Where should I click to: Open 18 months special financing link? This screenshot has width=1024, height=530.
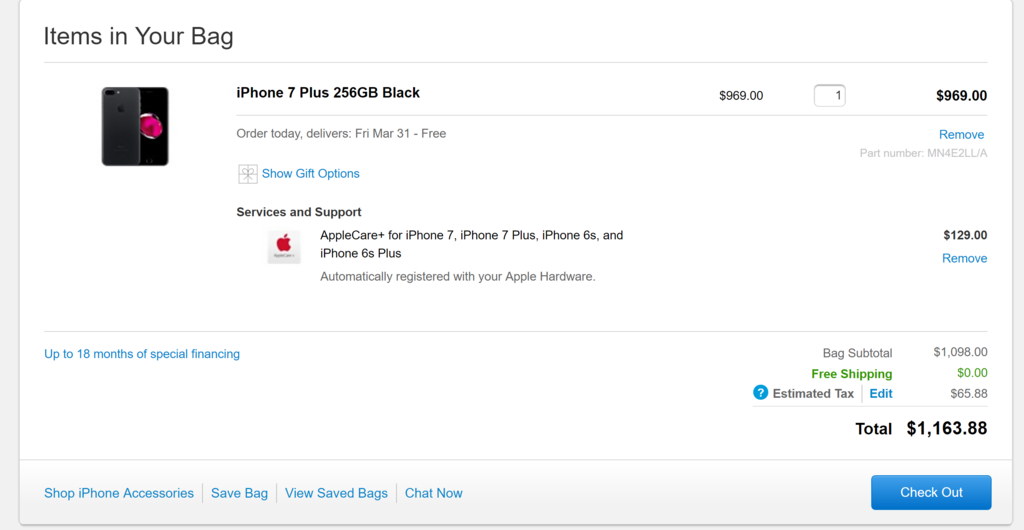point(142,354)
